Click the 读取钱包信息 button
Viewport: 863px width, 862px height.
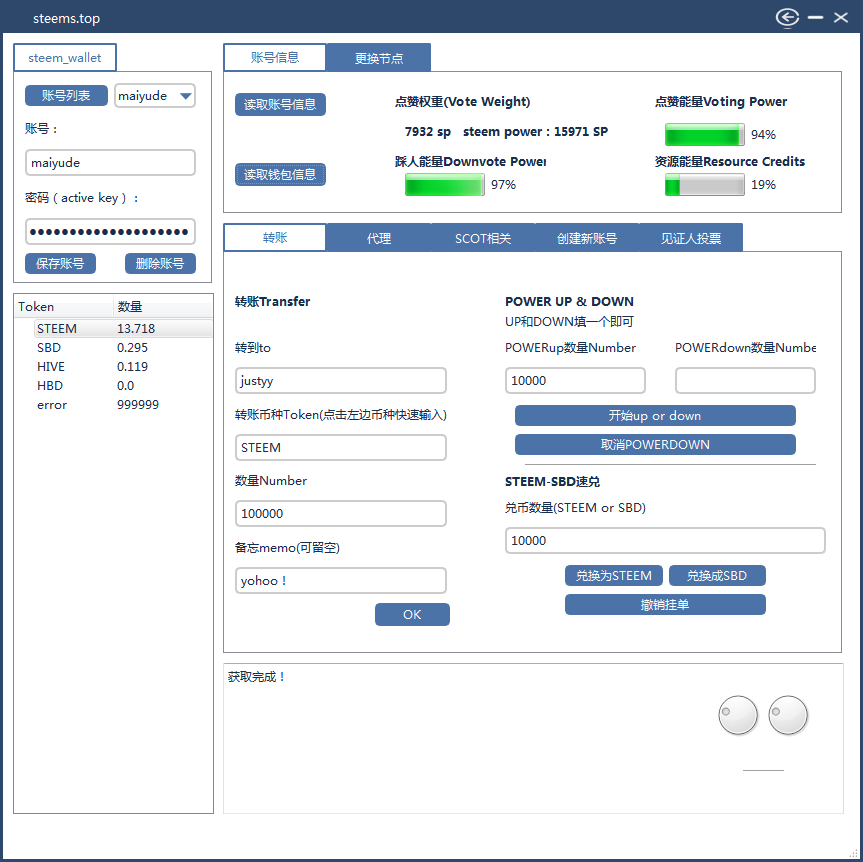pyautogui.click(x=280, y=174)
